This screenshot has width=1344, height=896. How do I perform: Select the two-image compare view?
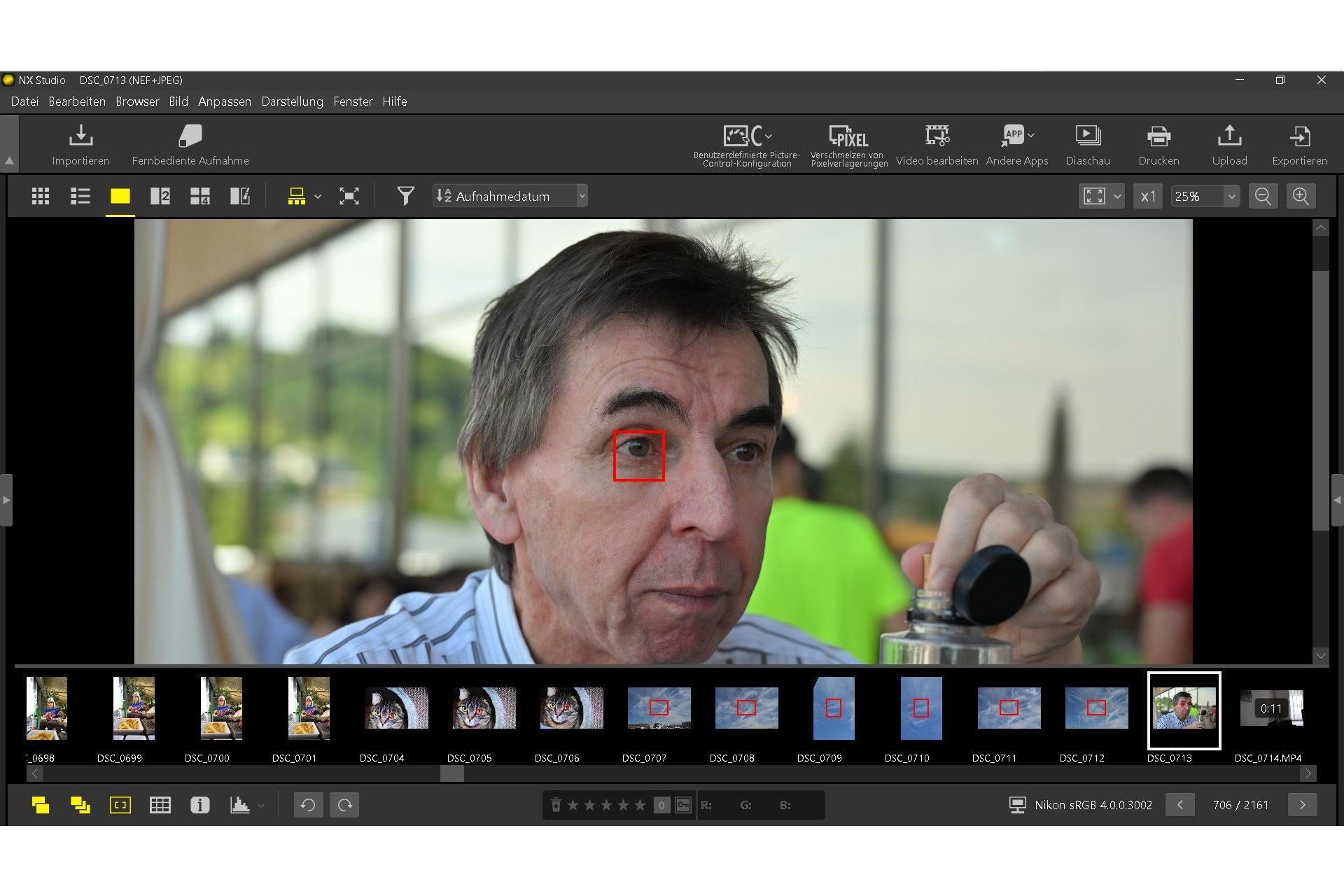160,196
